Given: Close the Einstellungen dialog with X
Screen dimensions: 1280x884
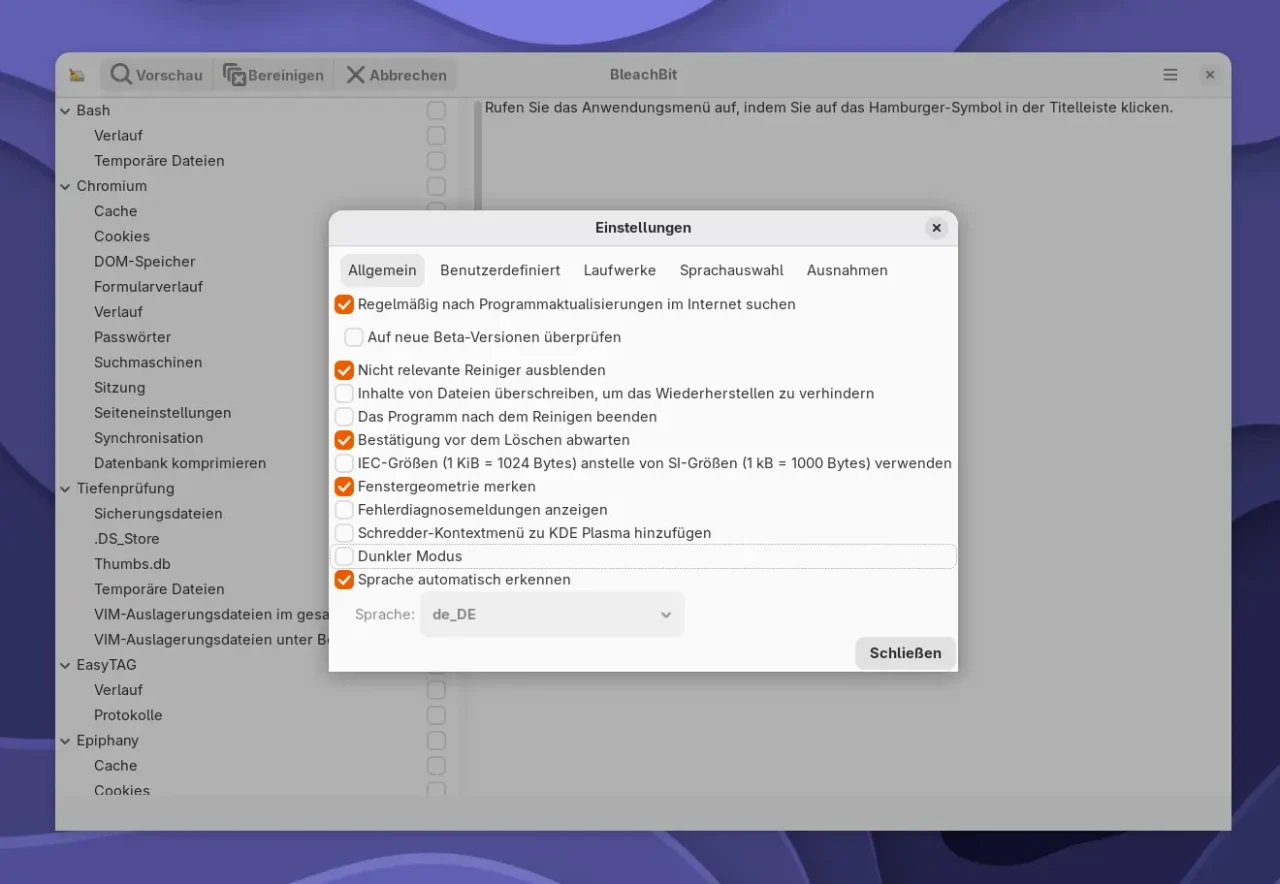Looking at the screenshot, I should [x=936, y=228].
